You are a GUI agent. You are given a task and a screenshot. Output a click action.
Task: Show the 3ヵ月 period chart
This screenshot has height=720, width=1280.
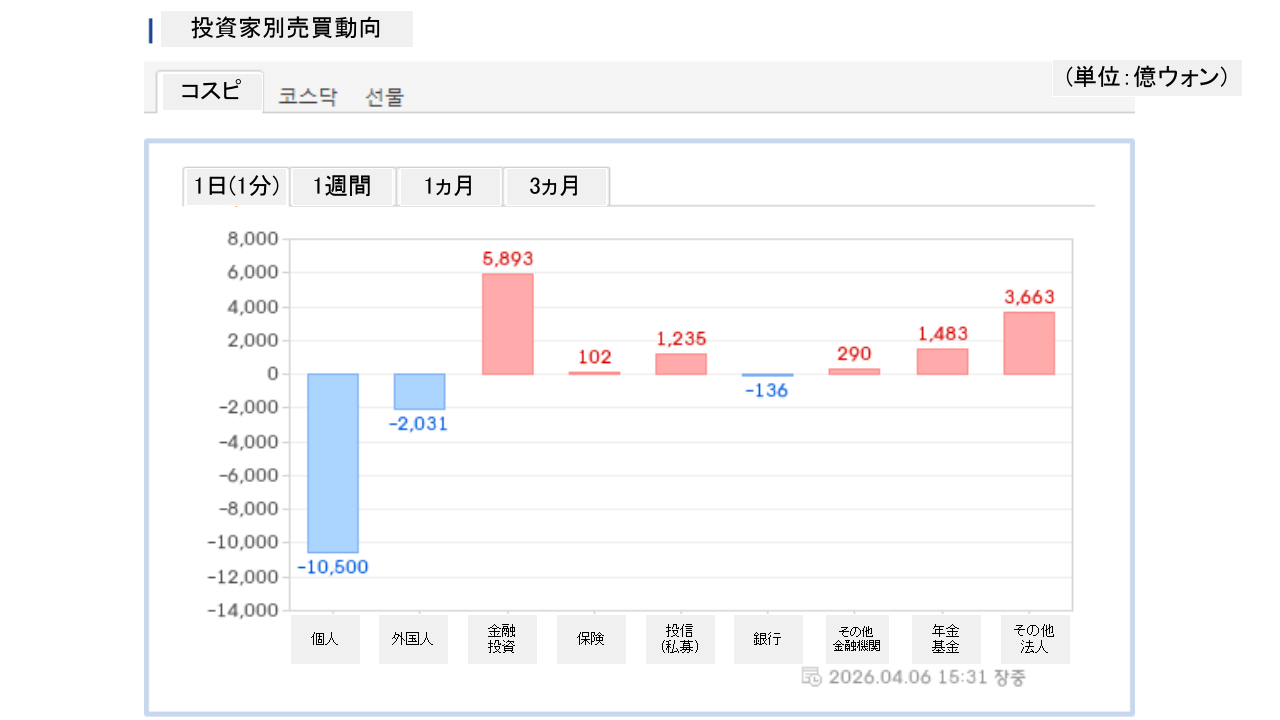tap(555, 186)
